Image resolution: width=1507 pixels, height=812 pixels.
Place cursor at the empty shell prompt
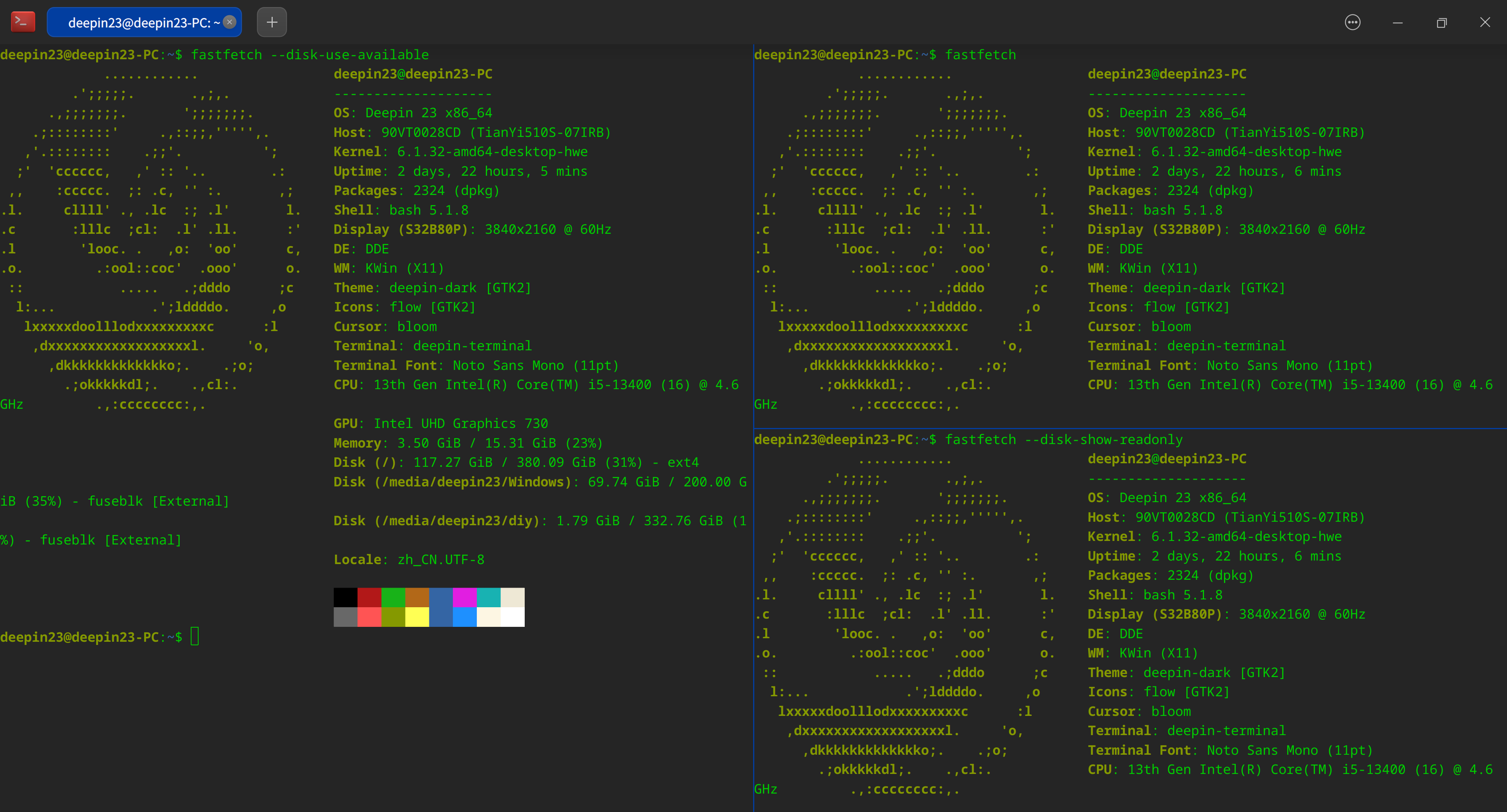coord(195,637)
